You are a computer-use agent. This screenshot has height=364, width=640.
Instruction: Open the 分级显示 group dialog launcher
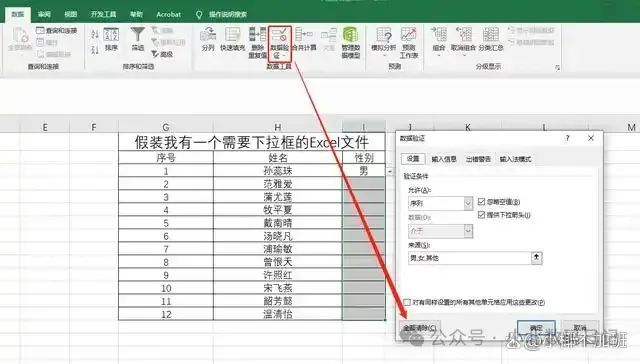558,68
